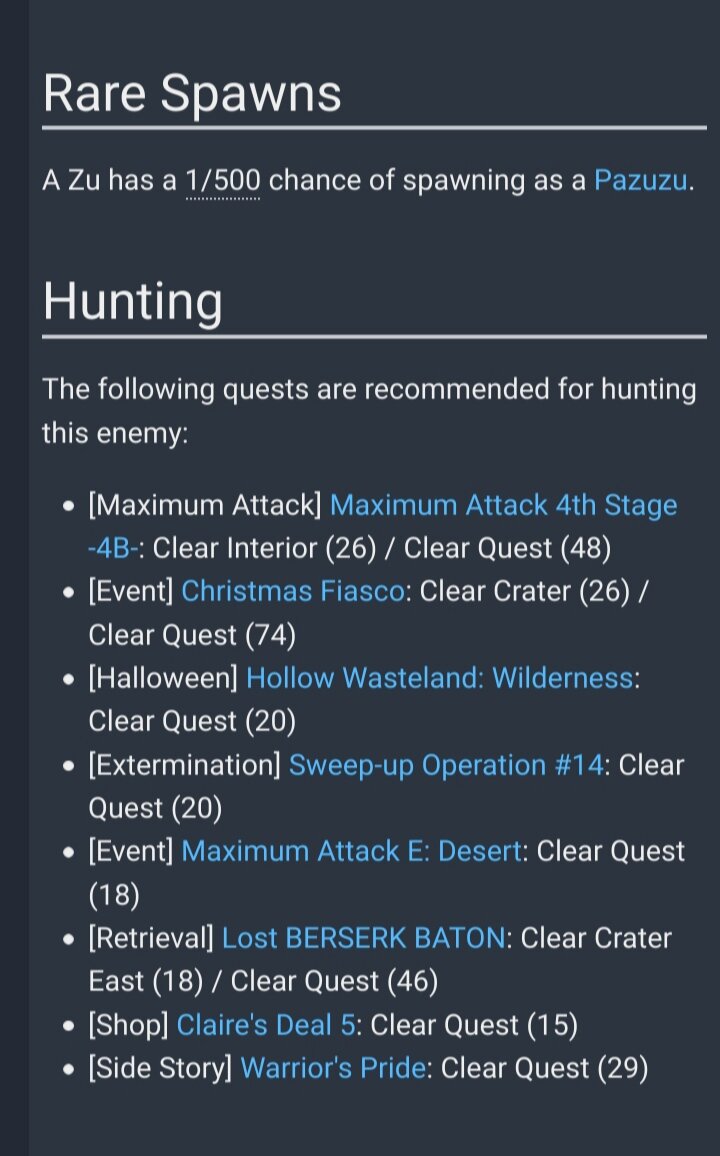Follow the Hollow Wasteland: Wilderness link

[439, 678]
